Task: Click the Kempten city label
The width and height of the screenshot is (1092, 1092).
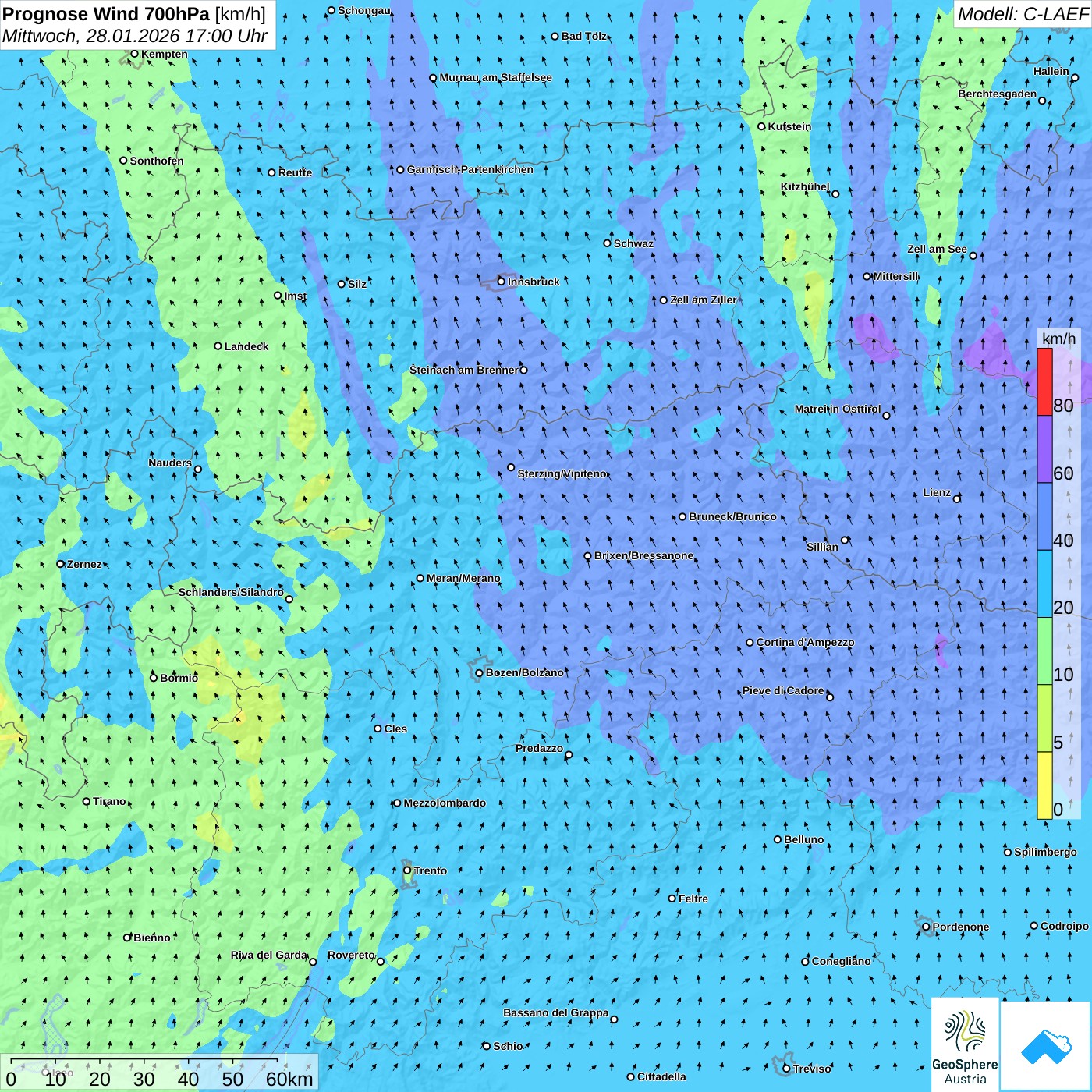Action: click(x=165, y=54)
